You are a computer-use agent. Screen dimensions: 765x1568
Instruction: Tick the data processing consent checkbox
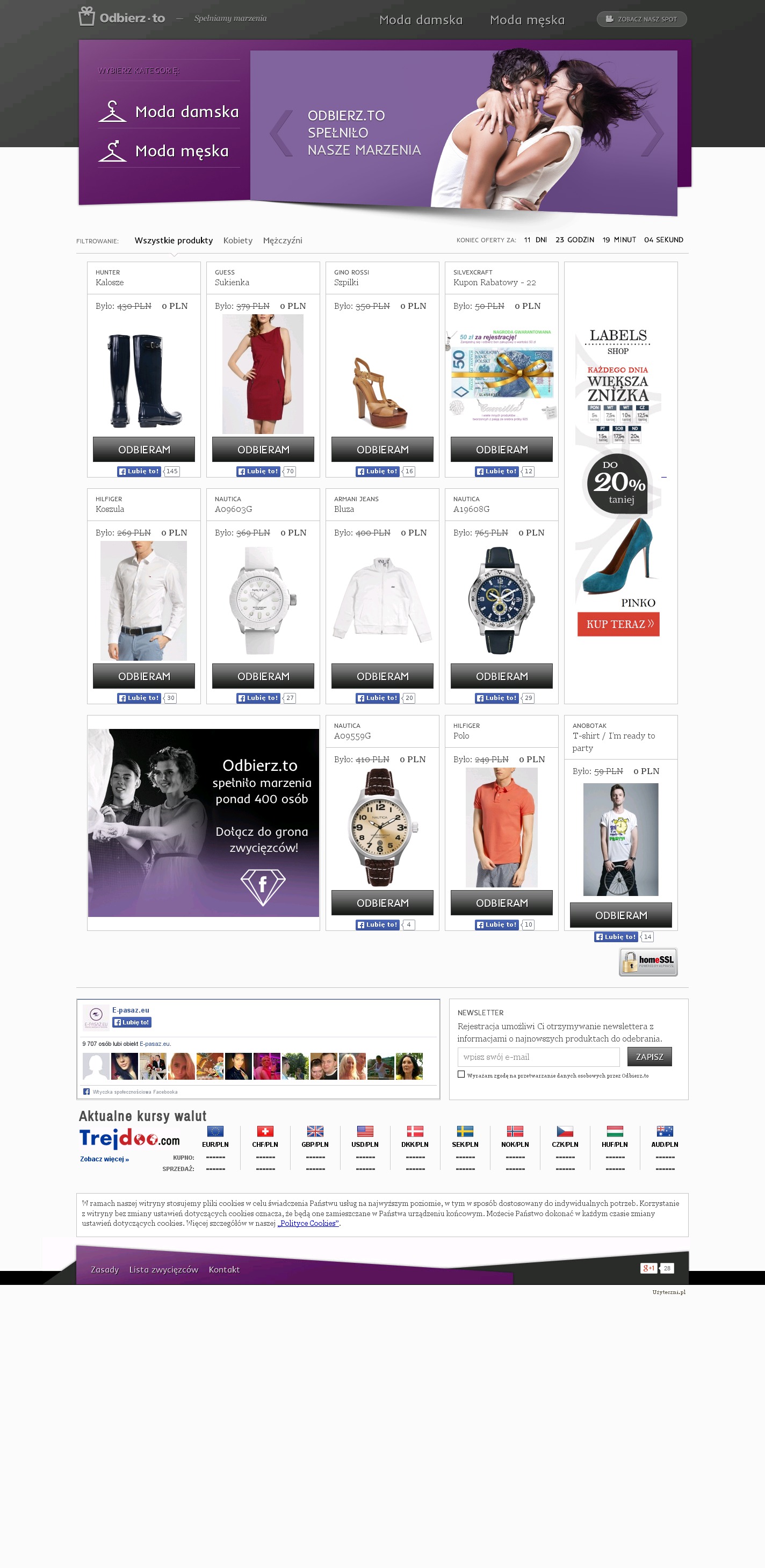coord(461,1074)
